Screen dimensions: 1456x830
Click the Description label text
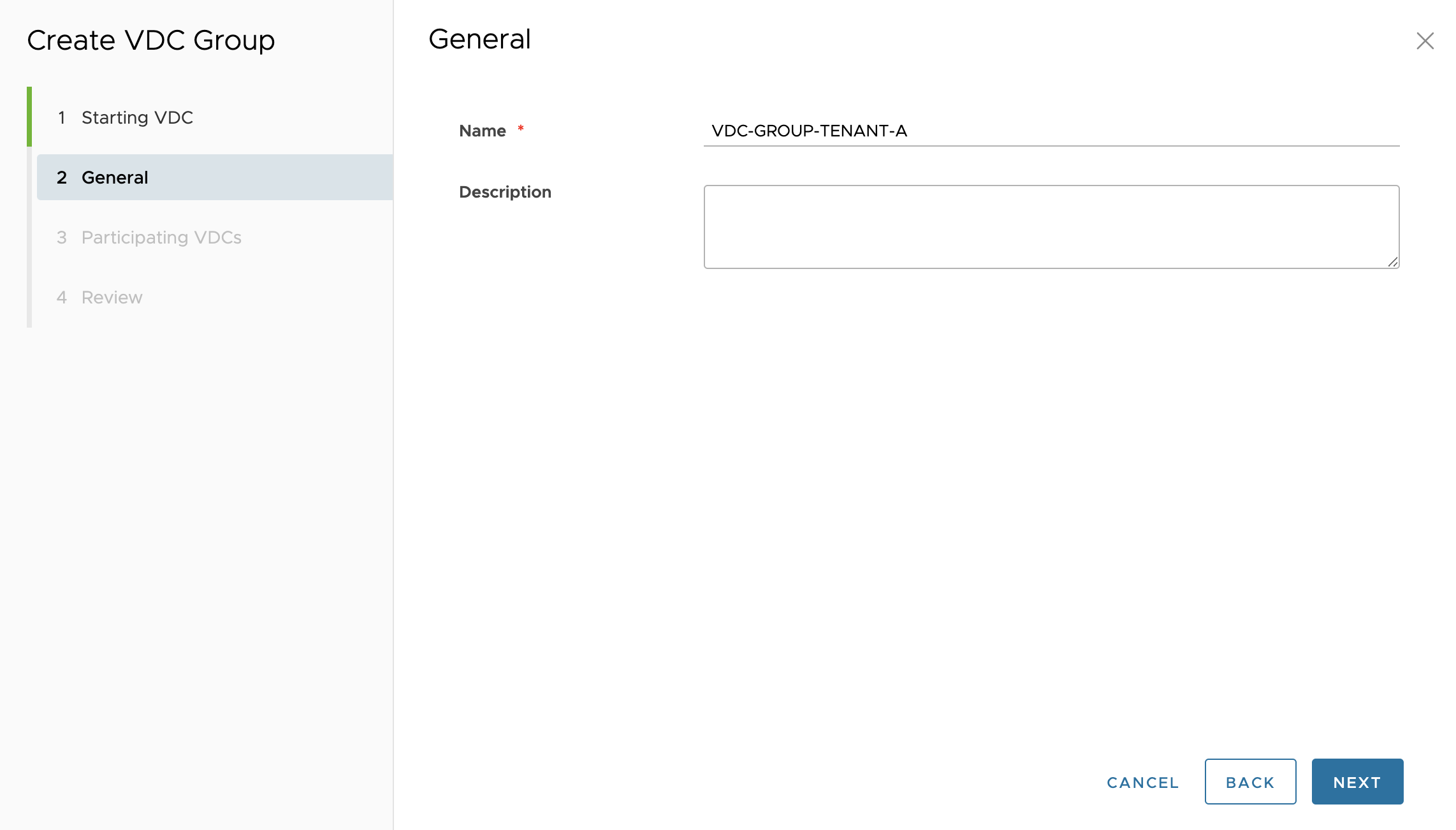pos(505,192)
